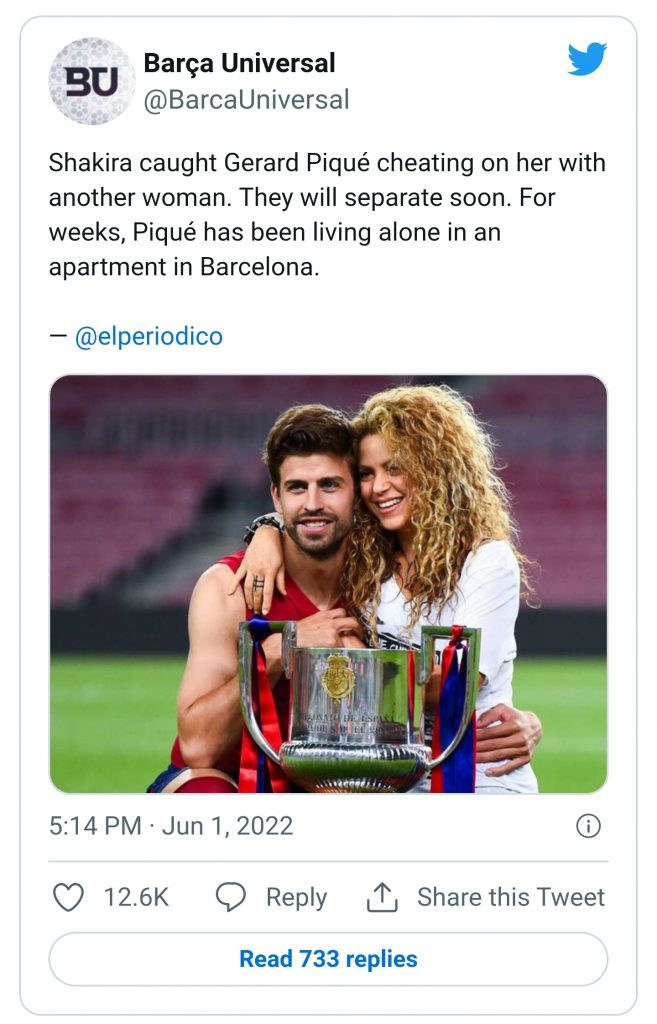Image resolution: width=657 pixels, height=1024 pixels.
Task: Click the Reply text label
Action: [296, 897]
